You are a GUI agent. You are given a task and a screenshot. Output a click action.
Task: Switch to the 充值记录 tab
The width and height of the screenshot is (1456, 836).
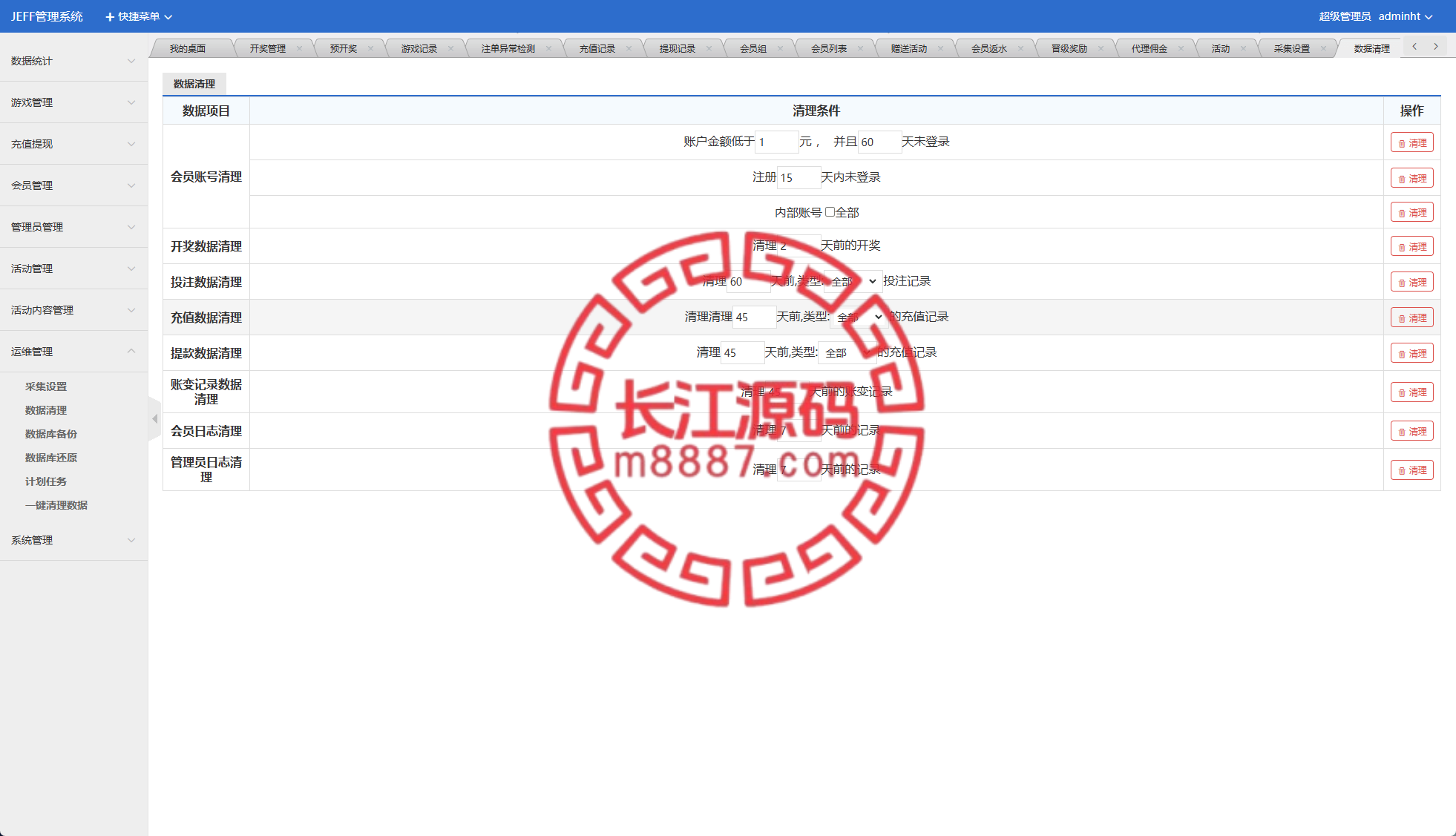click(597, 49)
